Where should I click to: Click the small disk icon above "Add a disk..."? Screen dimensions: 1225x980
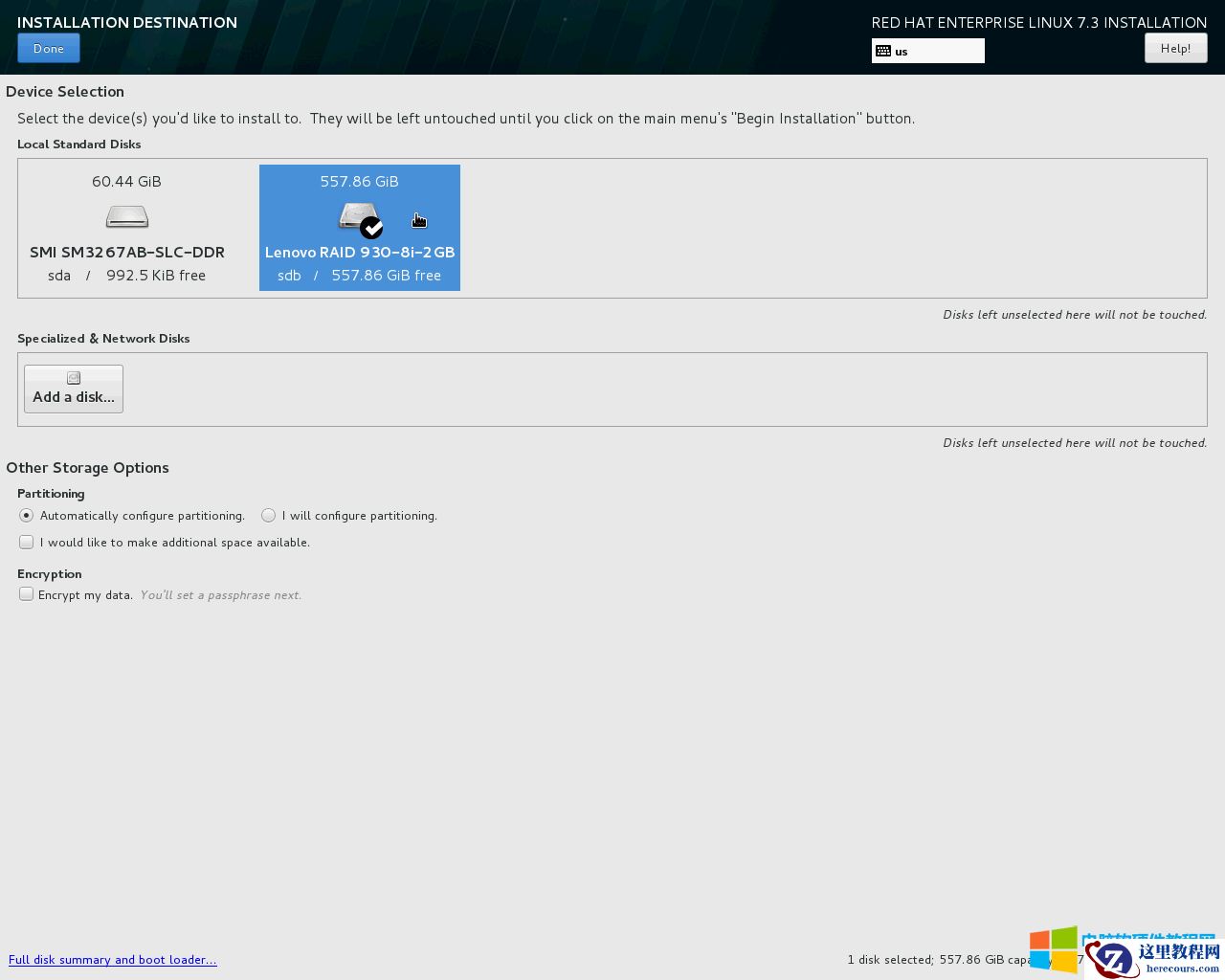74,377
